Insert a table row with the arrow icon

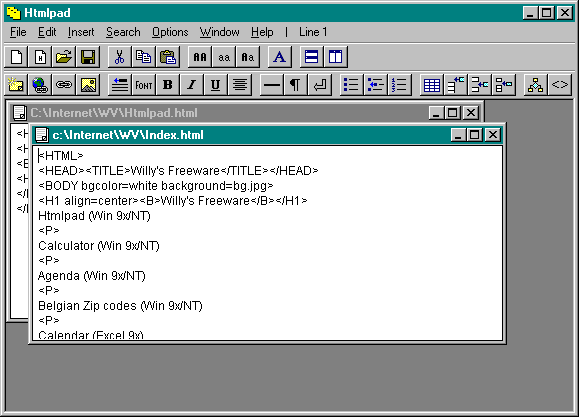456,85
